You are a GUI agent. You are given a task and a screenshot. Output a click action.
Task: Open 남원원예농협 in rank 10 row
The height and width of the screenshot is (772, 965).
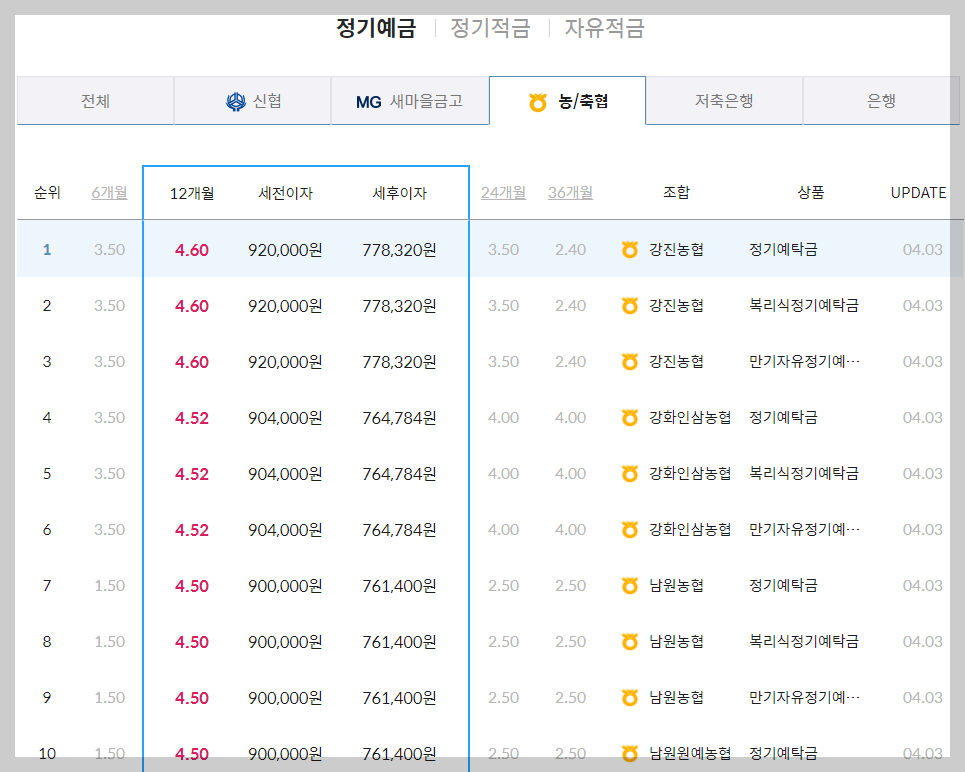pos(690,754)
